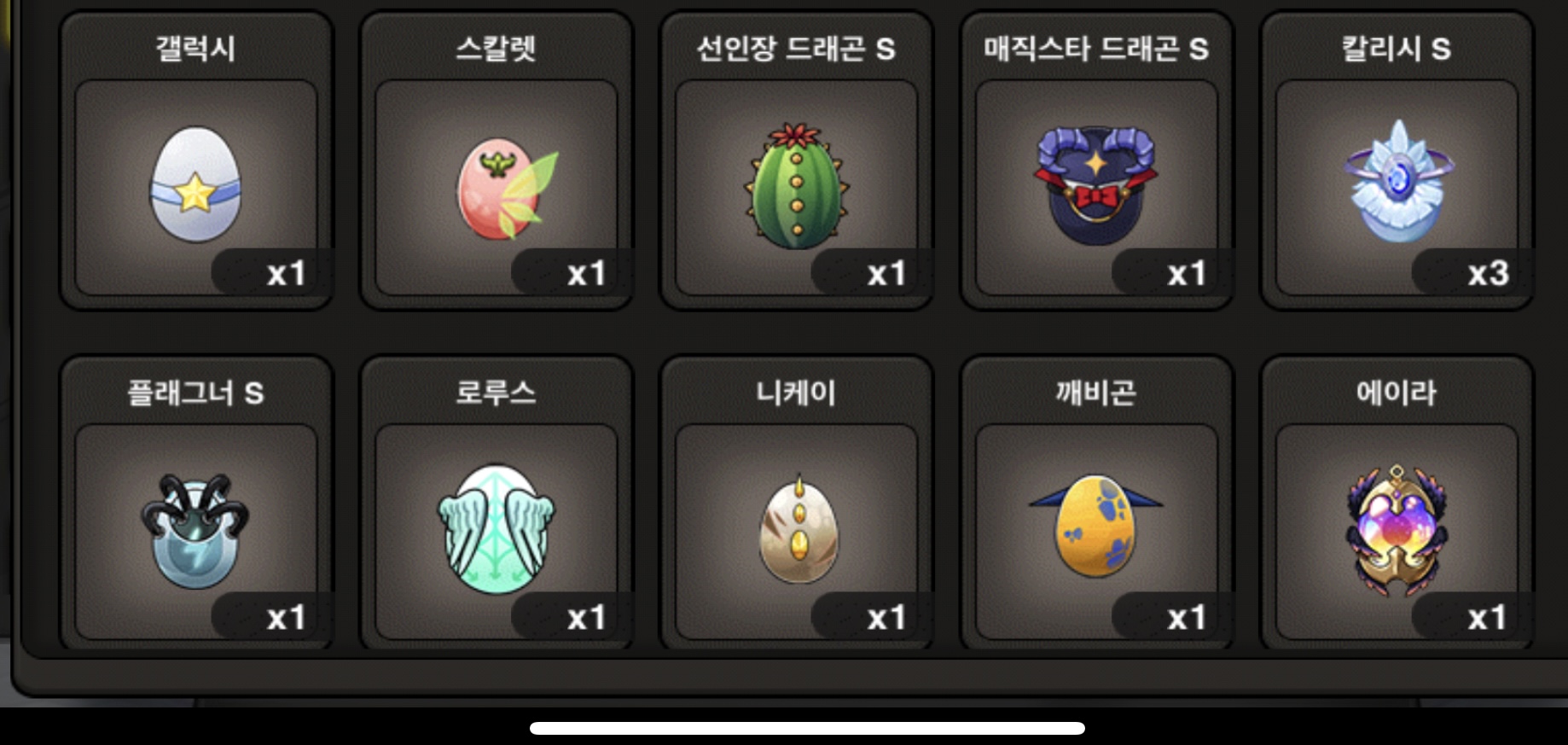The image size is (1568, 745).
Task: Pick the 로루스 winged teal egg
Action: click(x=497, y=529)
